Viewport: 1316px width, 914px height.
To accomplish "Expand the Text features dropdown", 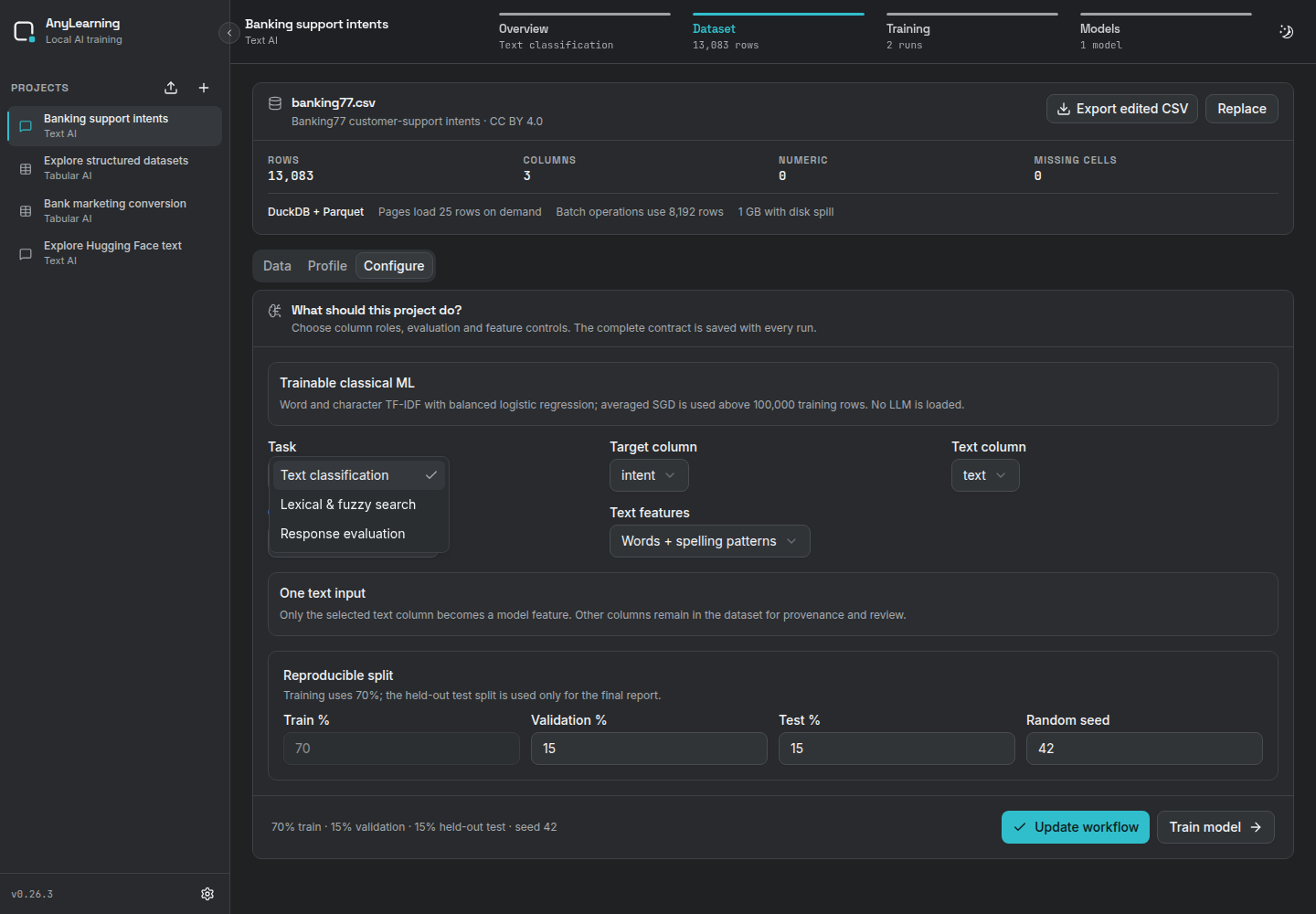I will [710, 541].
